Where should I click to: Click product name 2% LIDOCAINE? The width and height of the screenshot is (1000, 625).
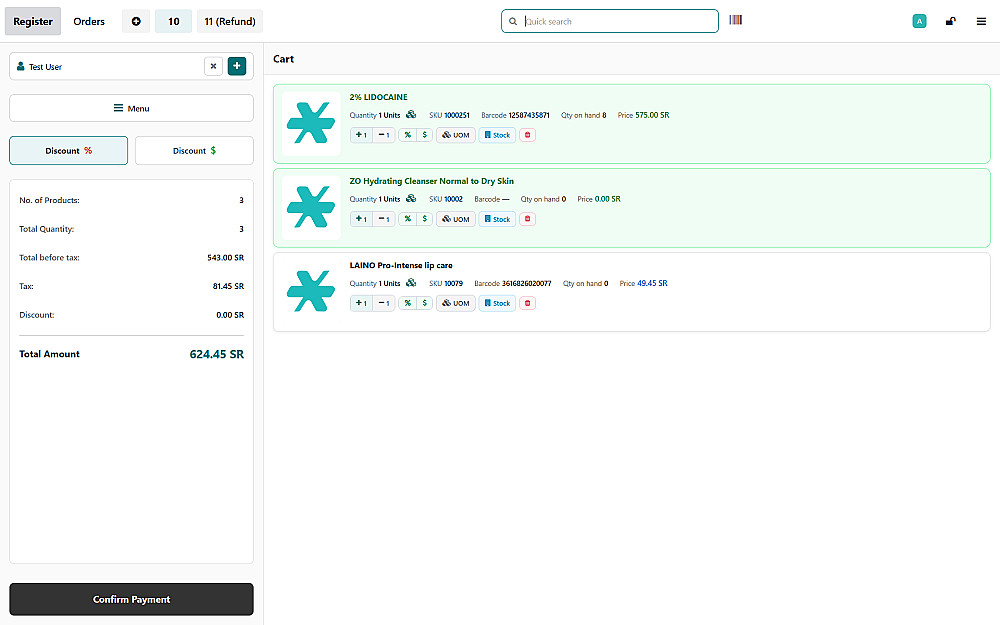pyautogui.click(x=378, y=98)
